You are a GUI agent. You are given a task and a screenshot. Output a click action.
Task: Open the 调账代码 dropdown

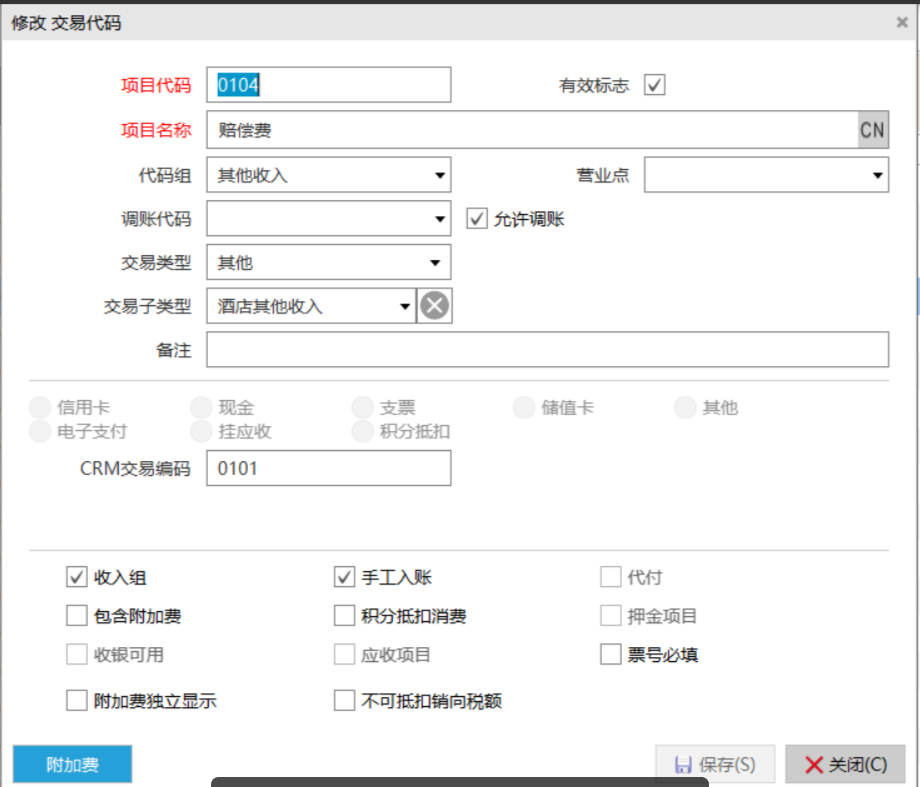pyautogui.click(x=439, y=219)
